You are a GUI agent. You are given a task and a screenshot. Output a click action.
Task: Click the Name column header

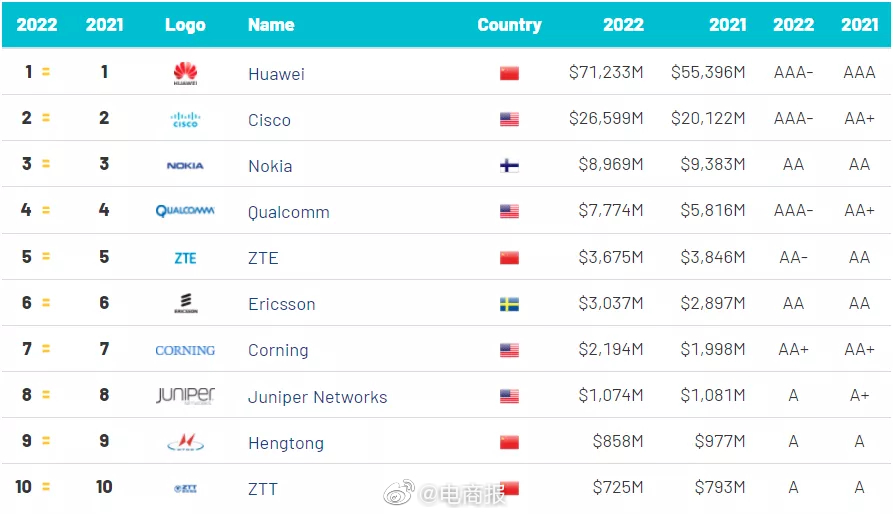click(271, 25)
